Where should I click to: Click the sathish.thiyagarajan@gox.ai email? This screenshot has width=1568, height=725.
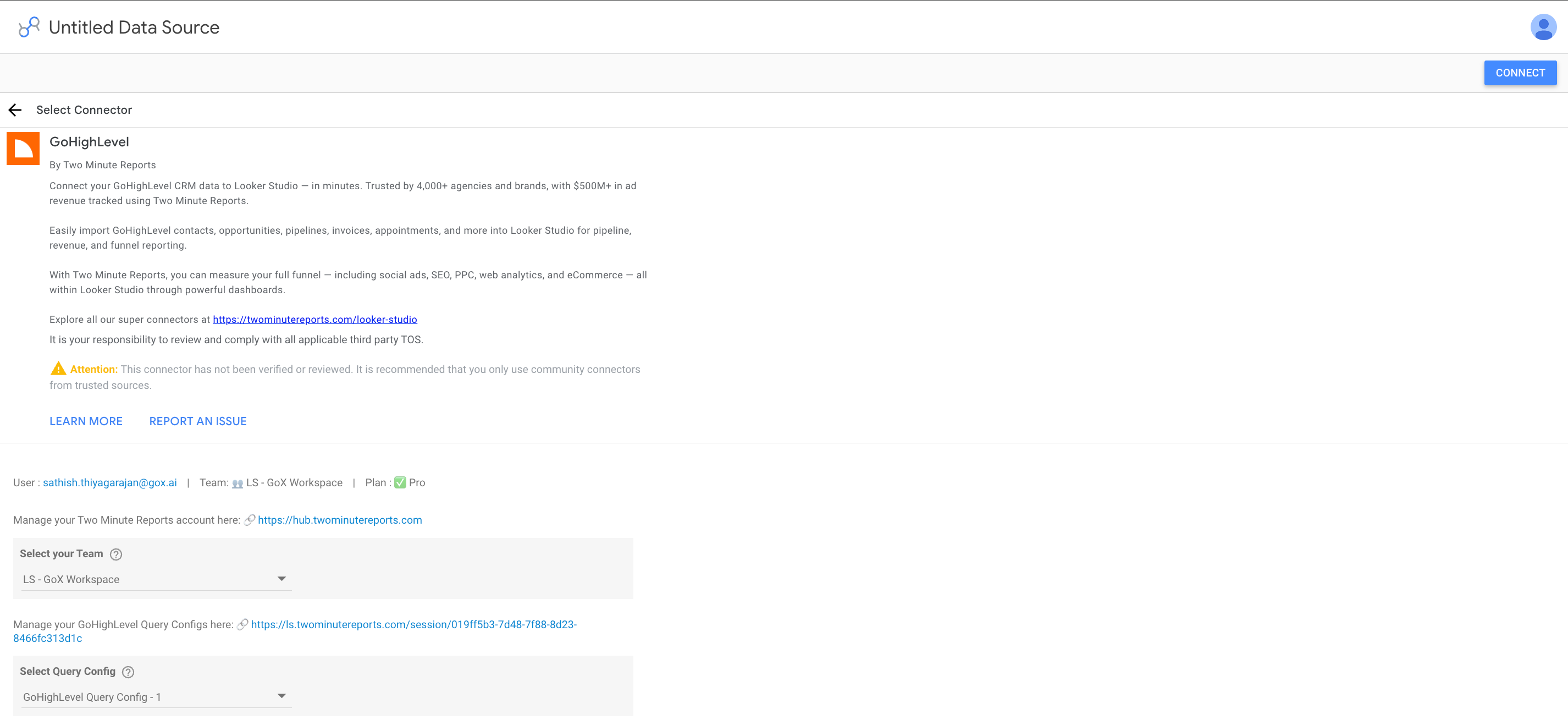(x=109, y=482)
